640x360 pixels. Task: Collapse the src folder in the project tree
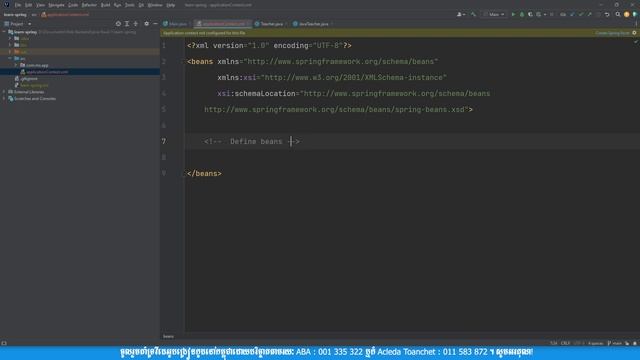(x=10, y=58)
